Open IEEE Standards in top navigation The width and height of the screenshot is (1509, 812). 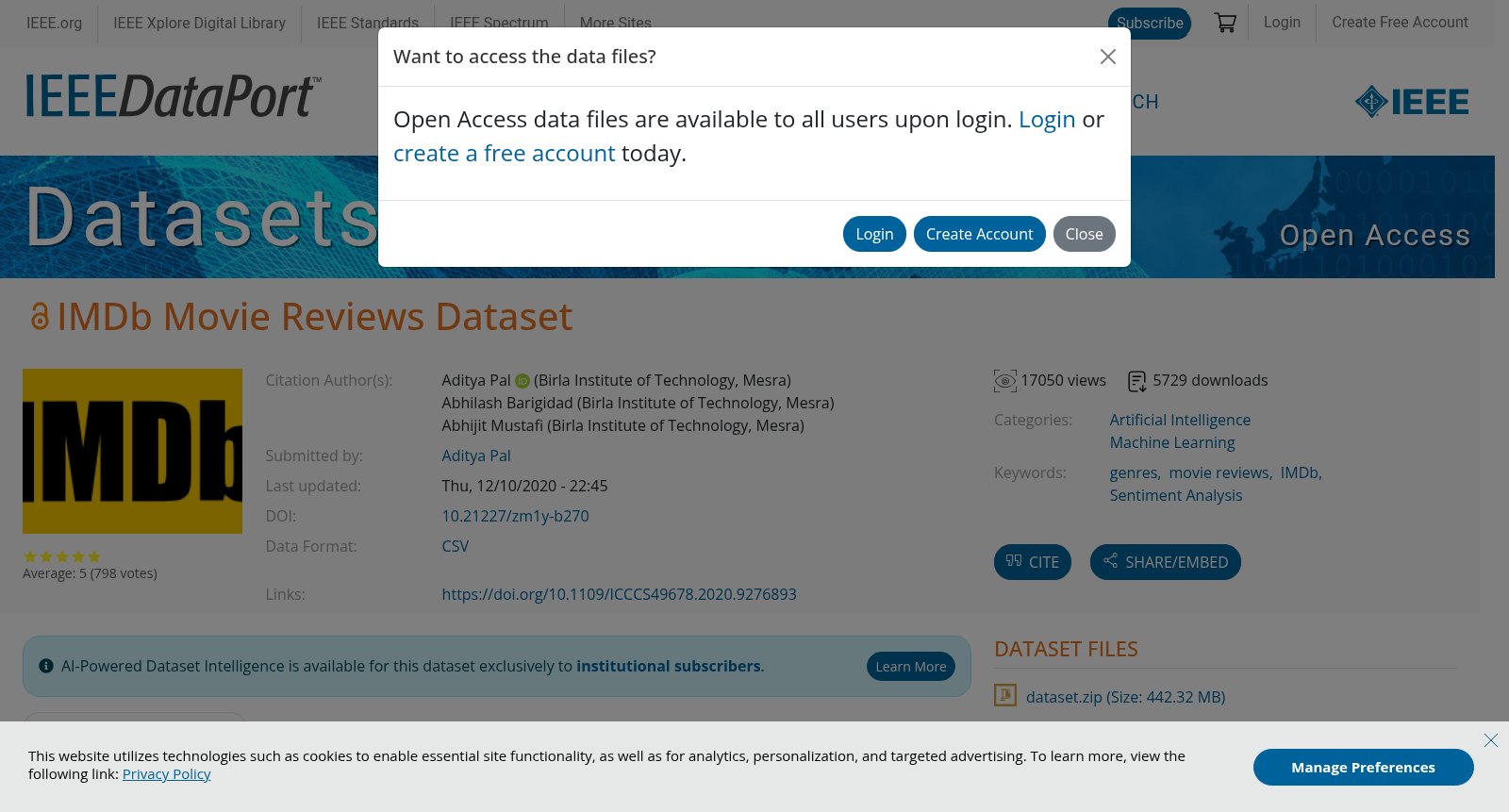[368, 23]
